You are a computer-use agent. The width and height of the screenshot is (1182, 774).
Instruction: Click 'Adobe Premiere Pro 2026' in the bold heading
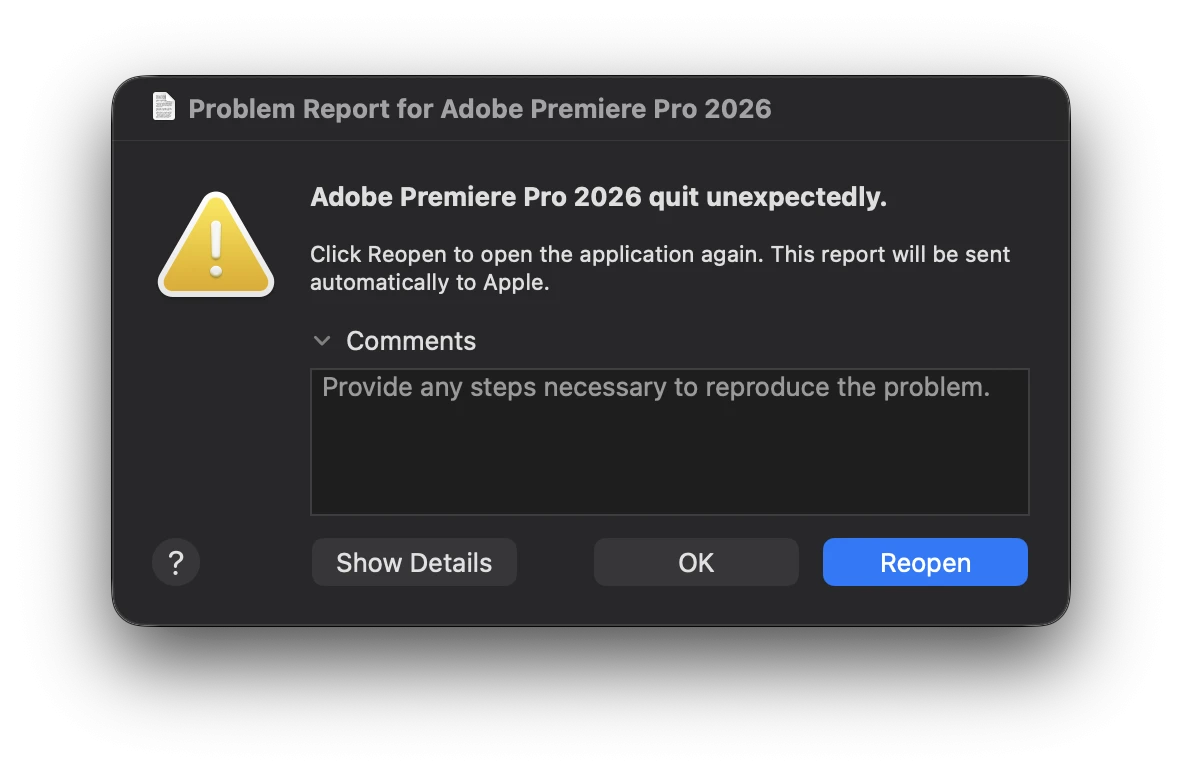pos(476,197)
